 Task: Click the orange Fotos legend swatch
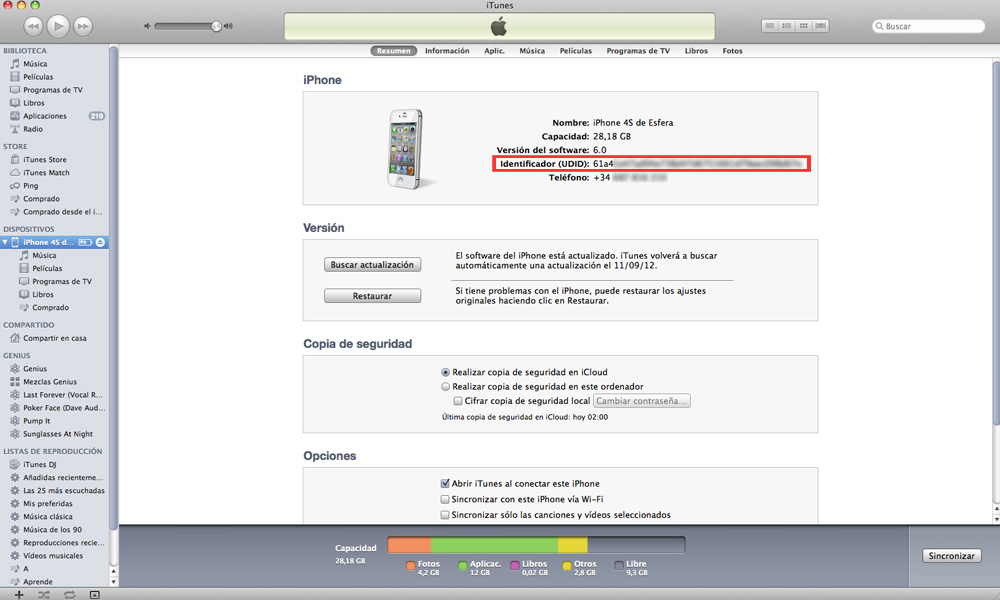411,565
